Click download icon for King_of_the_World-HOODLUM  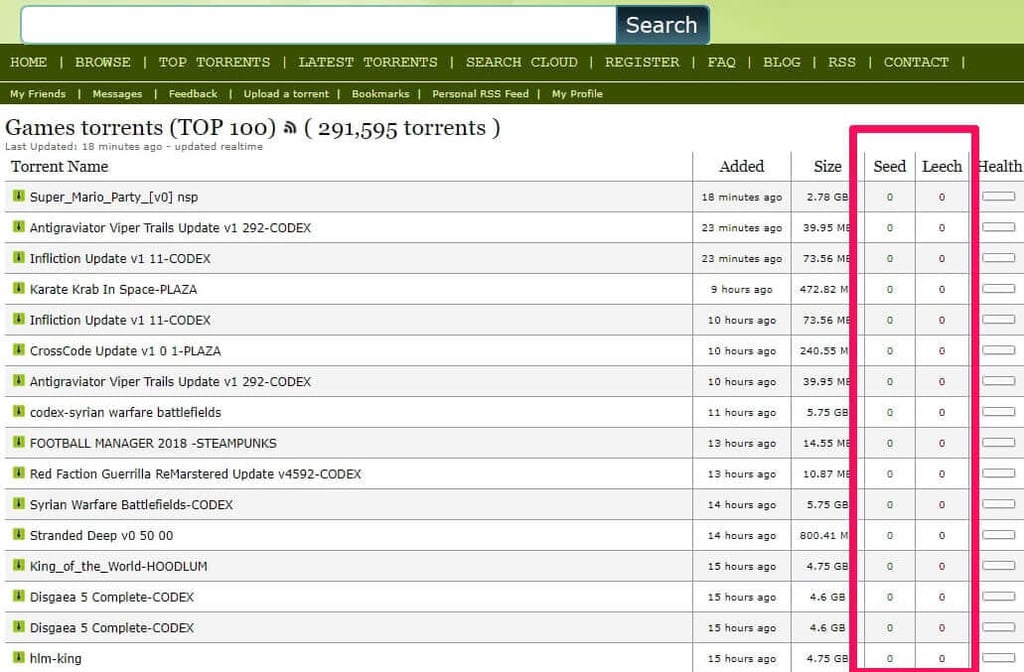coord(19,565)
